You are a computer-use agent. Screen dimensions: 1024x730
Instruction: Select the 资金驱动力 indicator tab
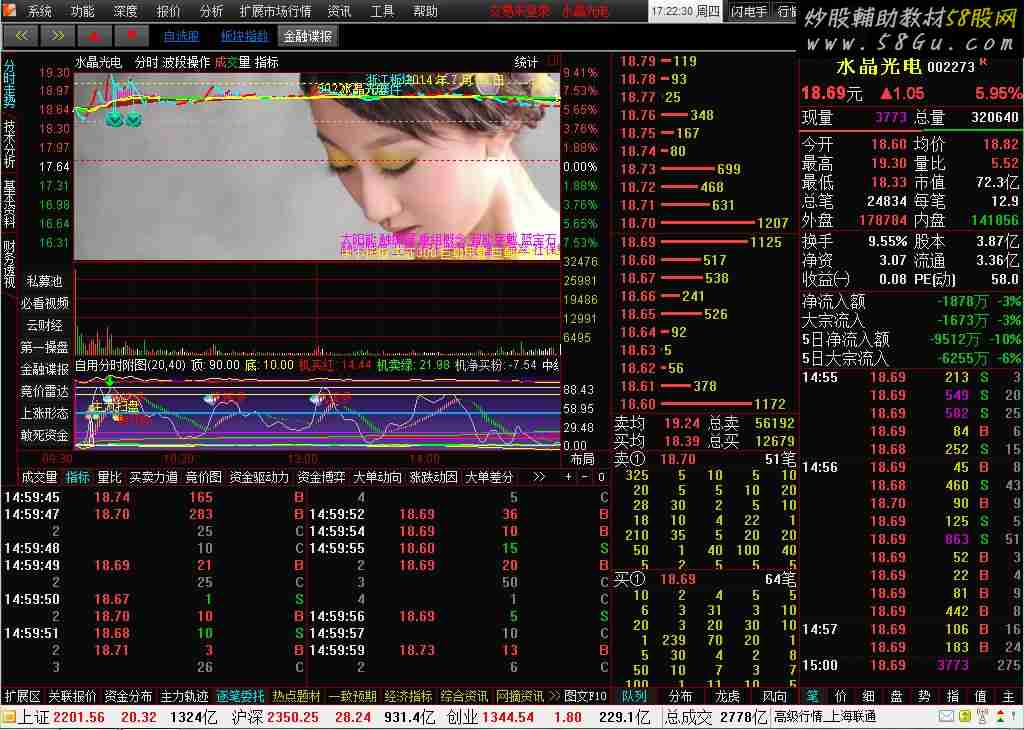[259, 477]
